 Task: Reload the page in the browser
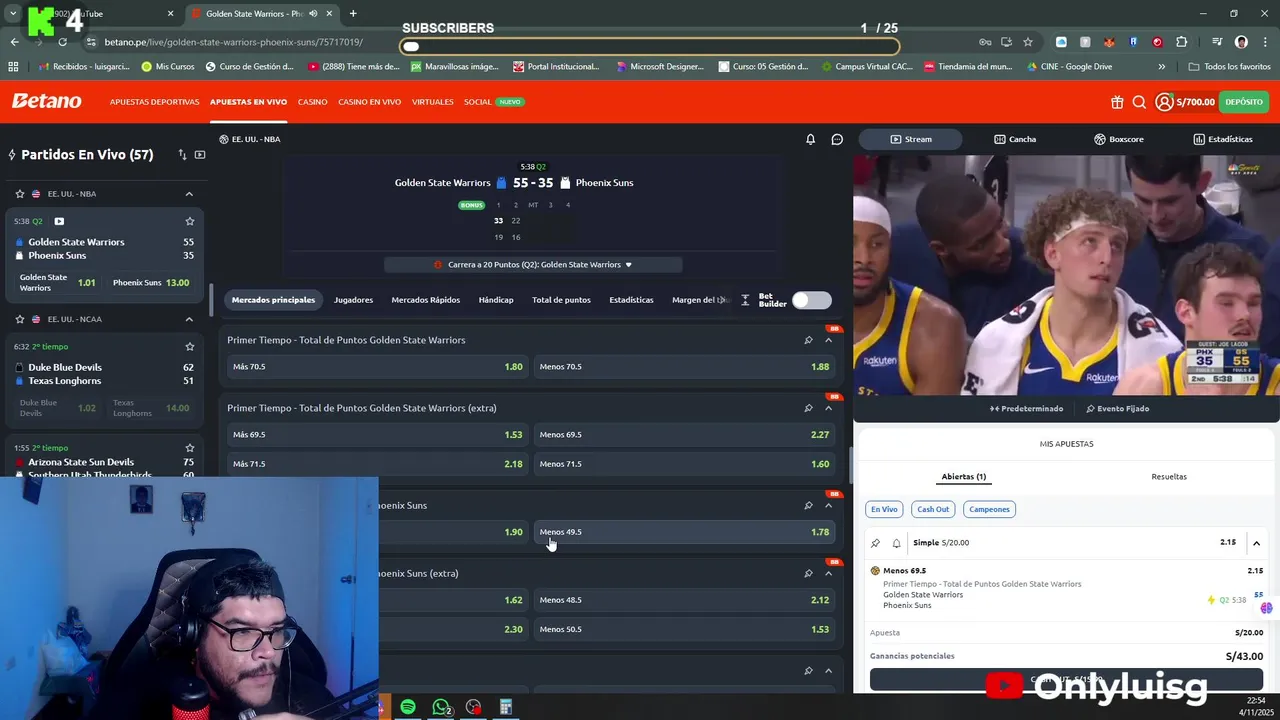[x=62, y=42]
